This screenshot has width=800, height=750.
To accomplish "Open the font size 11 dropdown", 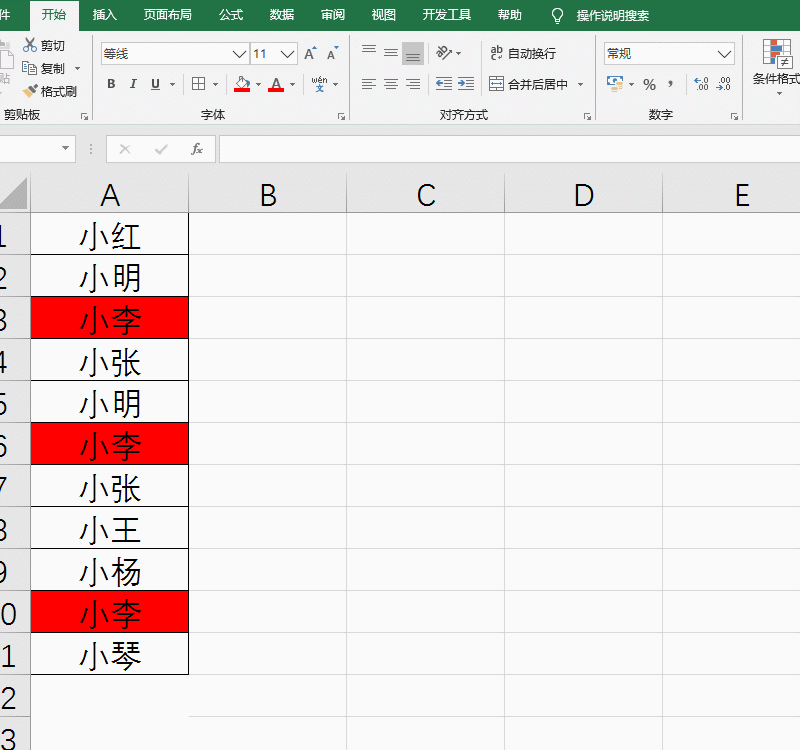I will 288,54.
